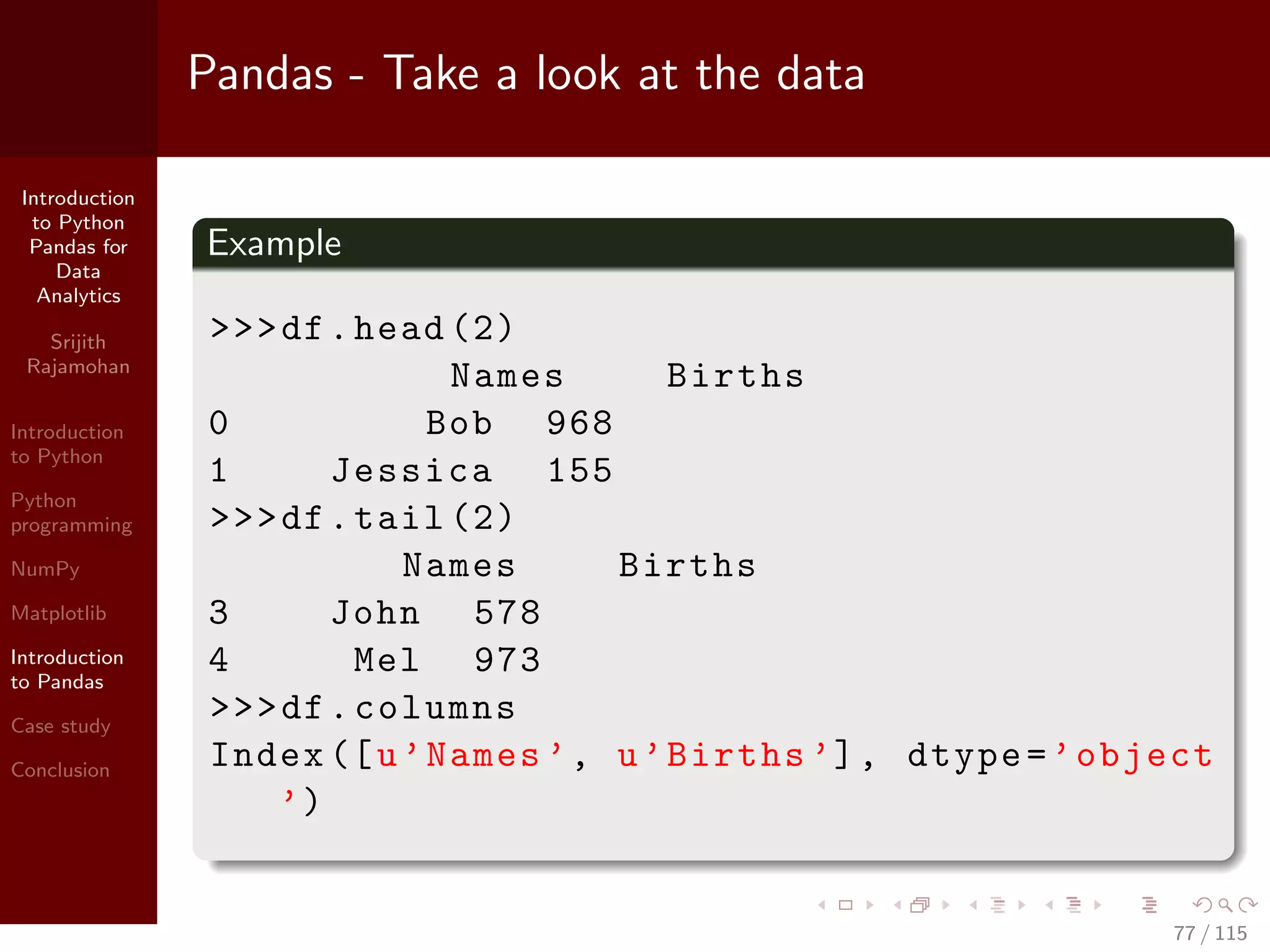Image resolution: width=1270 pixels, height=952 pixels.
Task: Click the slide title Pandas - Take a look
Action: coord(526,73)
